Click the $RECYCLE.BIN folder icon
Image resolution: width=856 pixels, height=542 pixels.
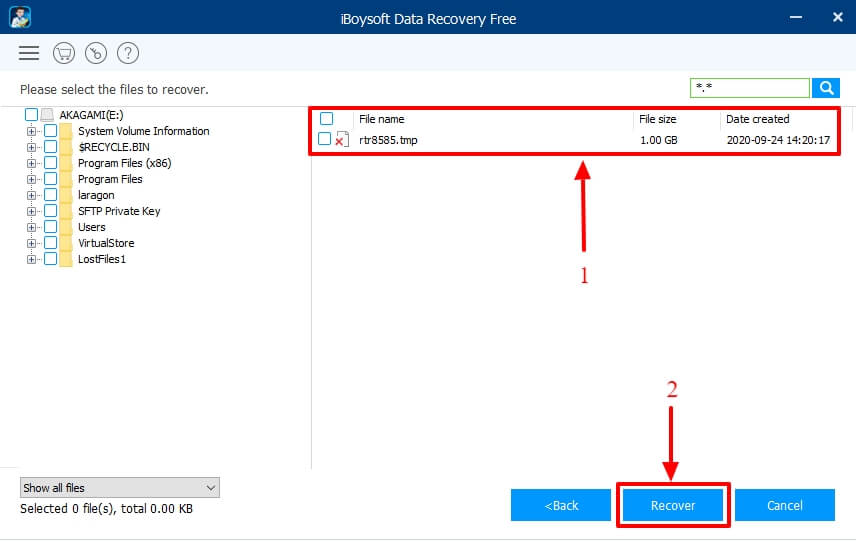click(x=66, y=147)
